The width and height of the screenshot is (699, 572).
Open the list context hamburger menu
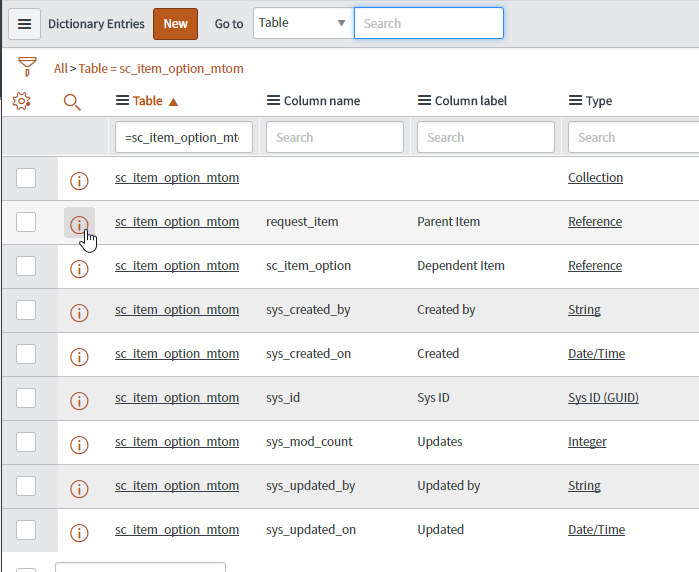click(x=25, y=24)
